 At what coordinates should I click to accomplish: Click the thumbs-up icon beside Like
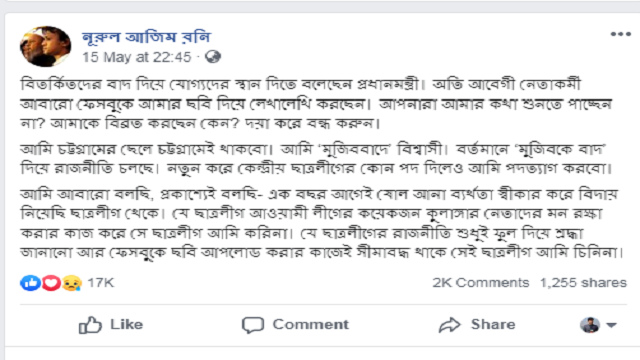pyautogui.click(x=90, y=325)
